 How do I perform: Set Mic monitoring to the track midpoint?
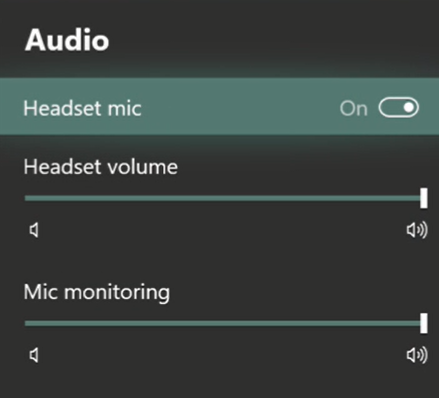click(x=224, y=323)
